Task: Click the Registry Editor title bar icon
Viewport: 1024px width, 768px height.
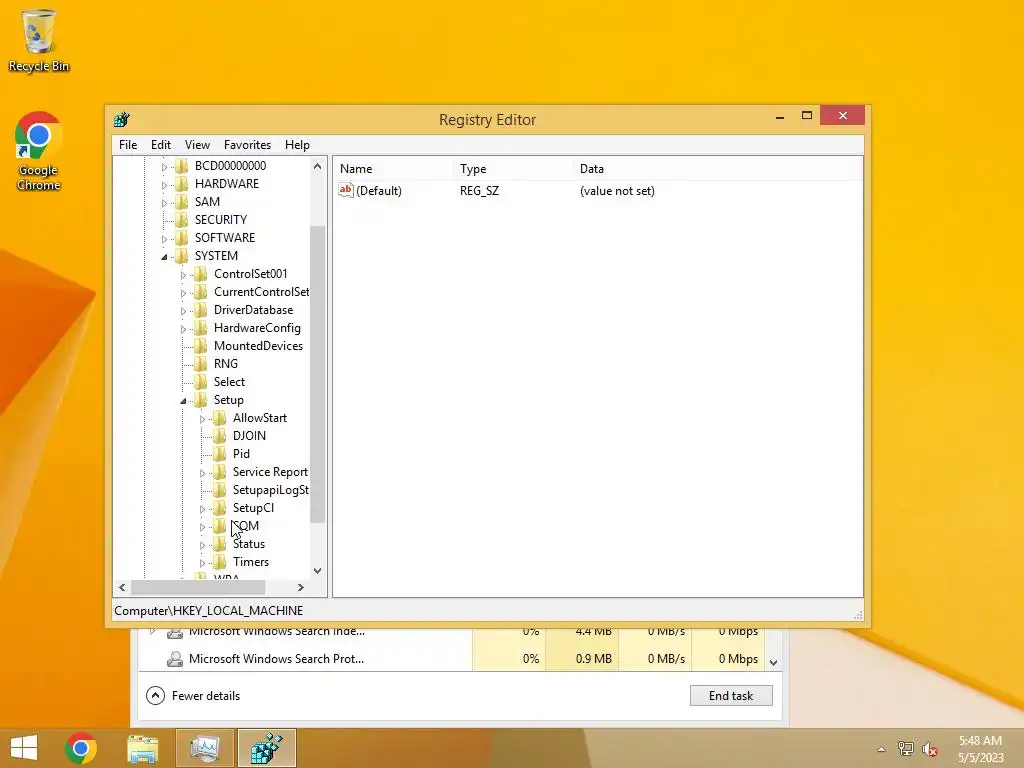Action: 121,120
